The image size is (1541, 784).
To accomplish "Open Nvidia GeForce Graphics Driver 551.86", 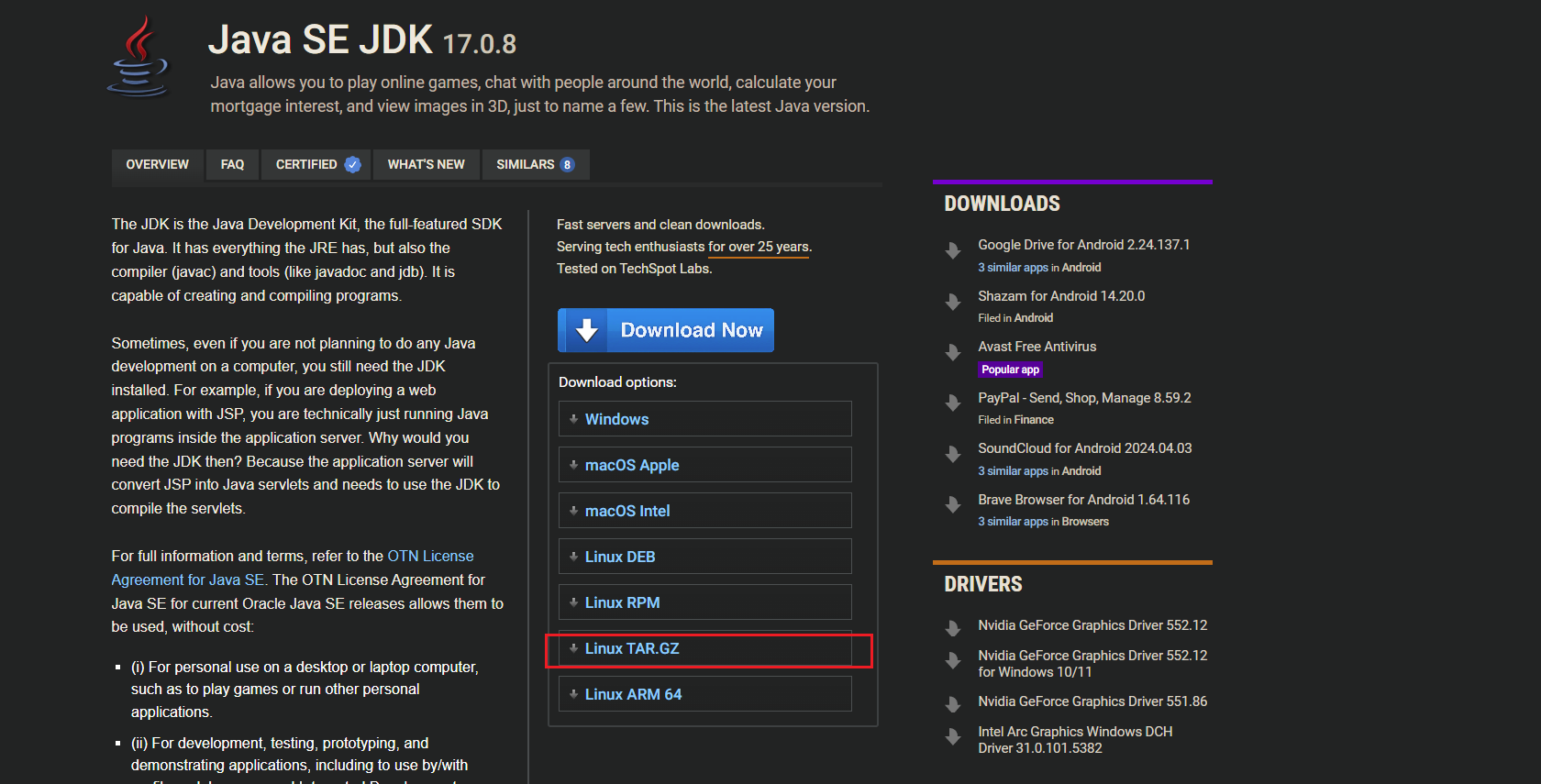I will click(x=1092, y=701).
